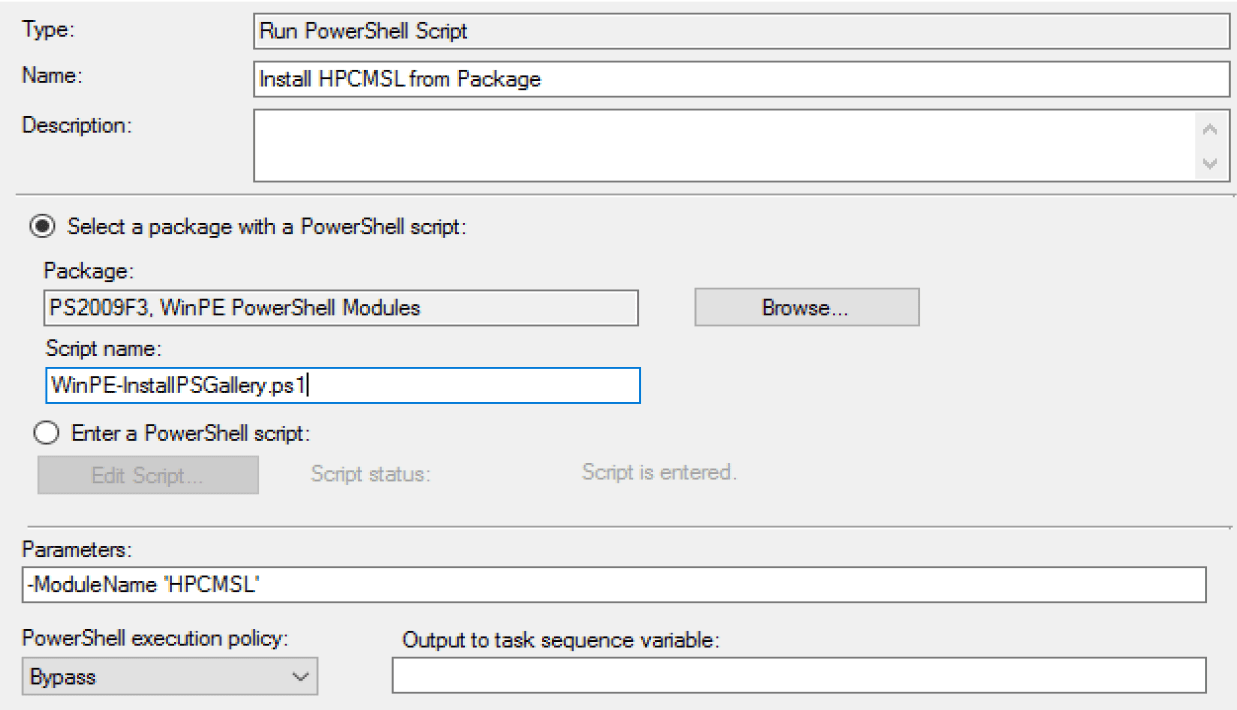This screenshot has width=1237, height=710.
Task: Click the Description box scroll up arrow
Action: tap(1210, 130)
